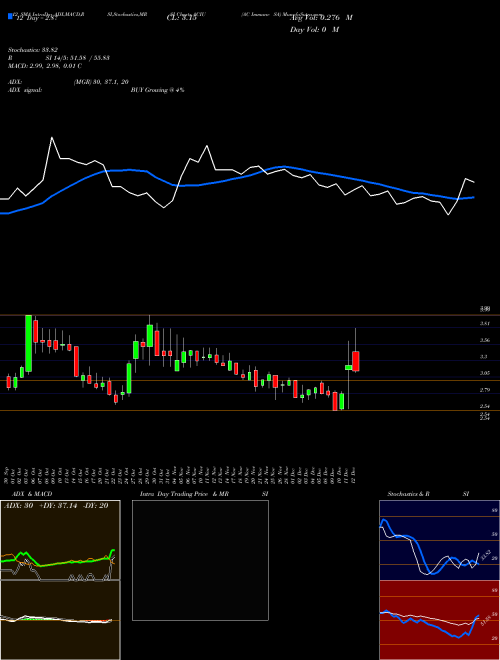
Task: Select the 'MACD: 2.99, 2.98, 0.01 C' line
Action: click(x=45, y=66)
